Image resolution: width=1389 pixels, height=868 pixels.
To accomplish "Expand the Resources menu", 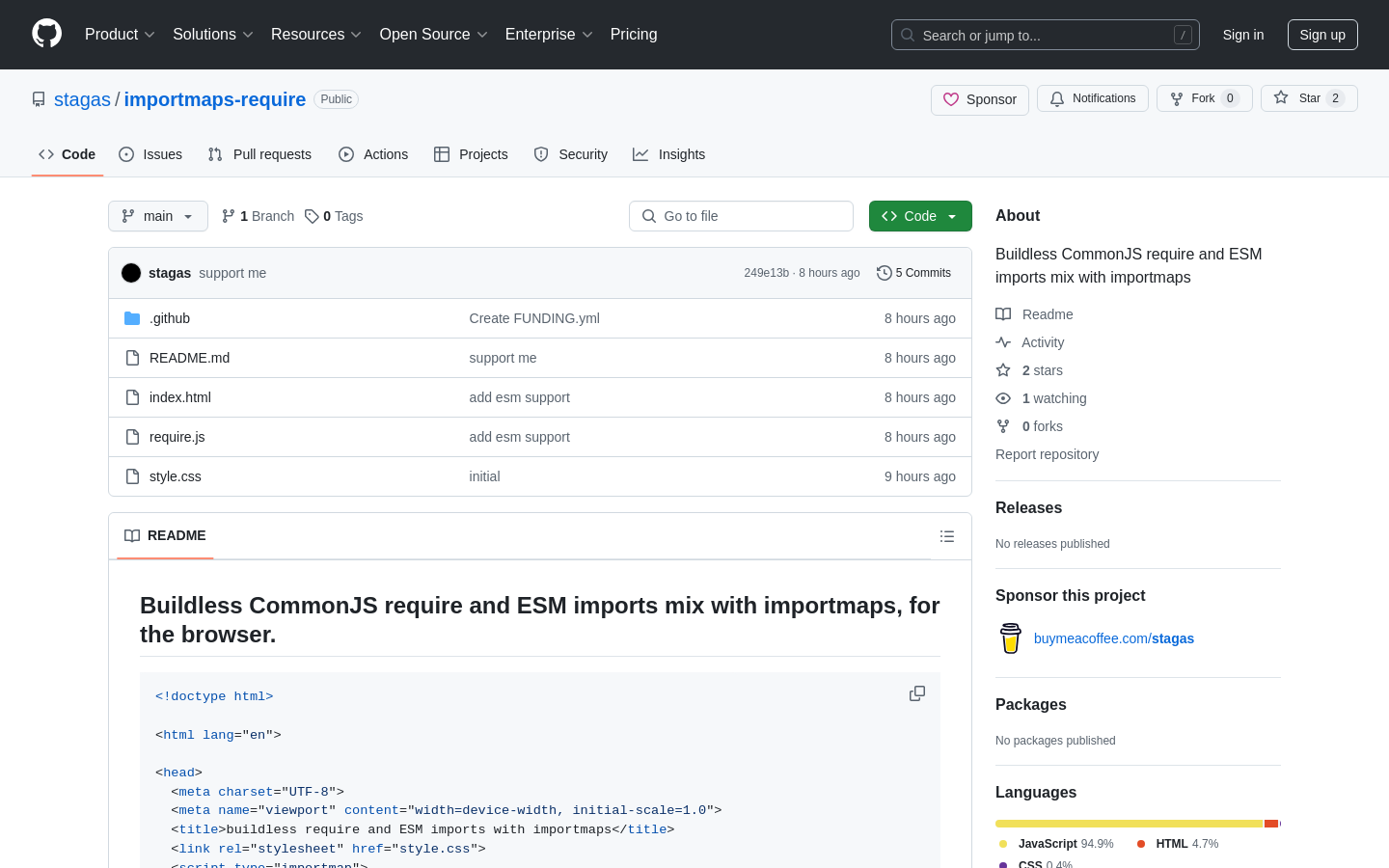I will (x=316, y=35).
